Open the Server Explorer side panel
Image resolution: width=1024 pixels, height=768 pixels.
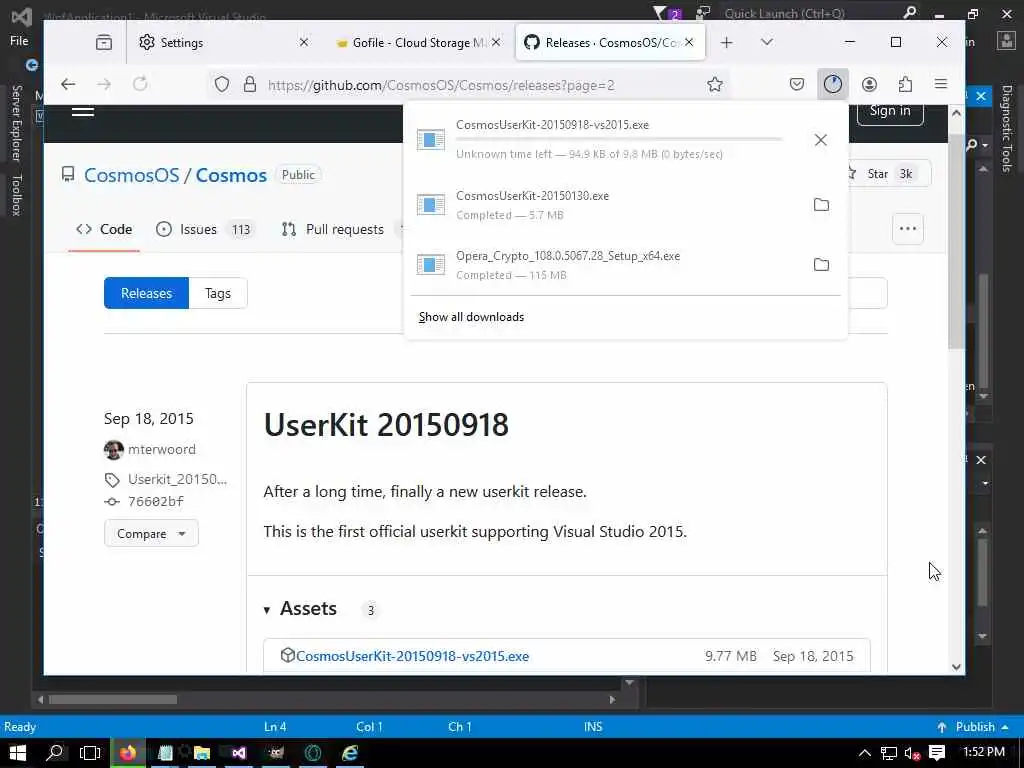pyautogui.click(x=16, y=123)
